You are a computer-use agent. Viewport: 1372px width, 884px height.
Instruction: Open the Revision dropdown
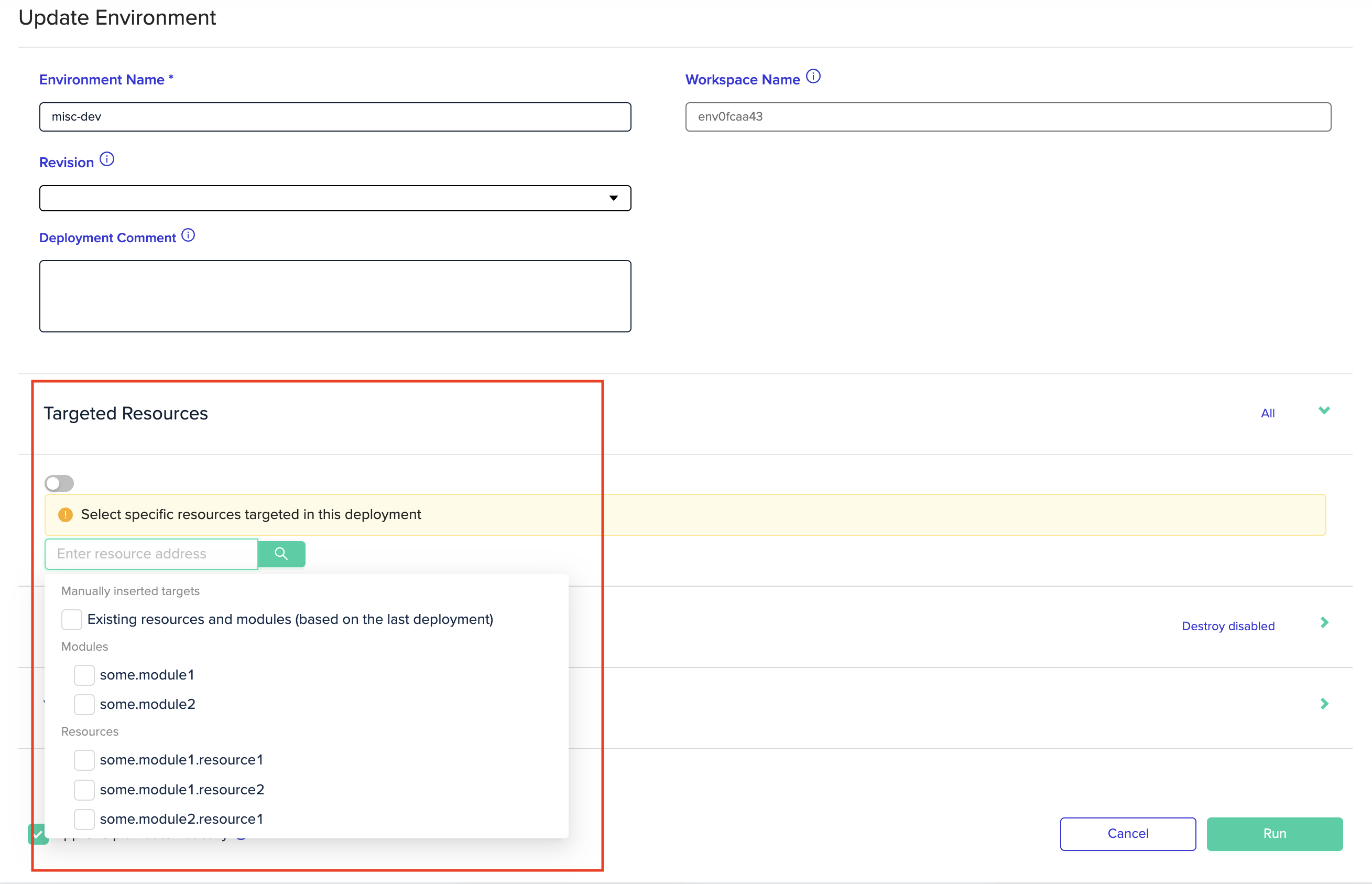[335, 198]
